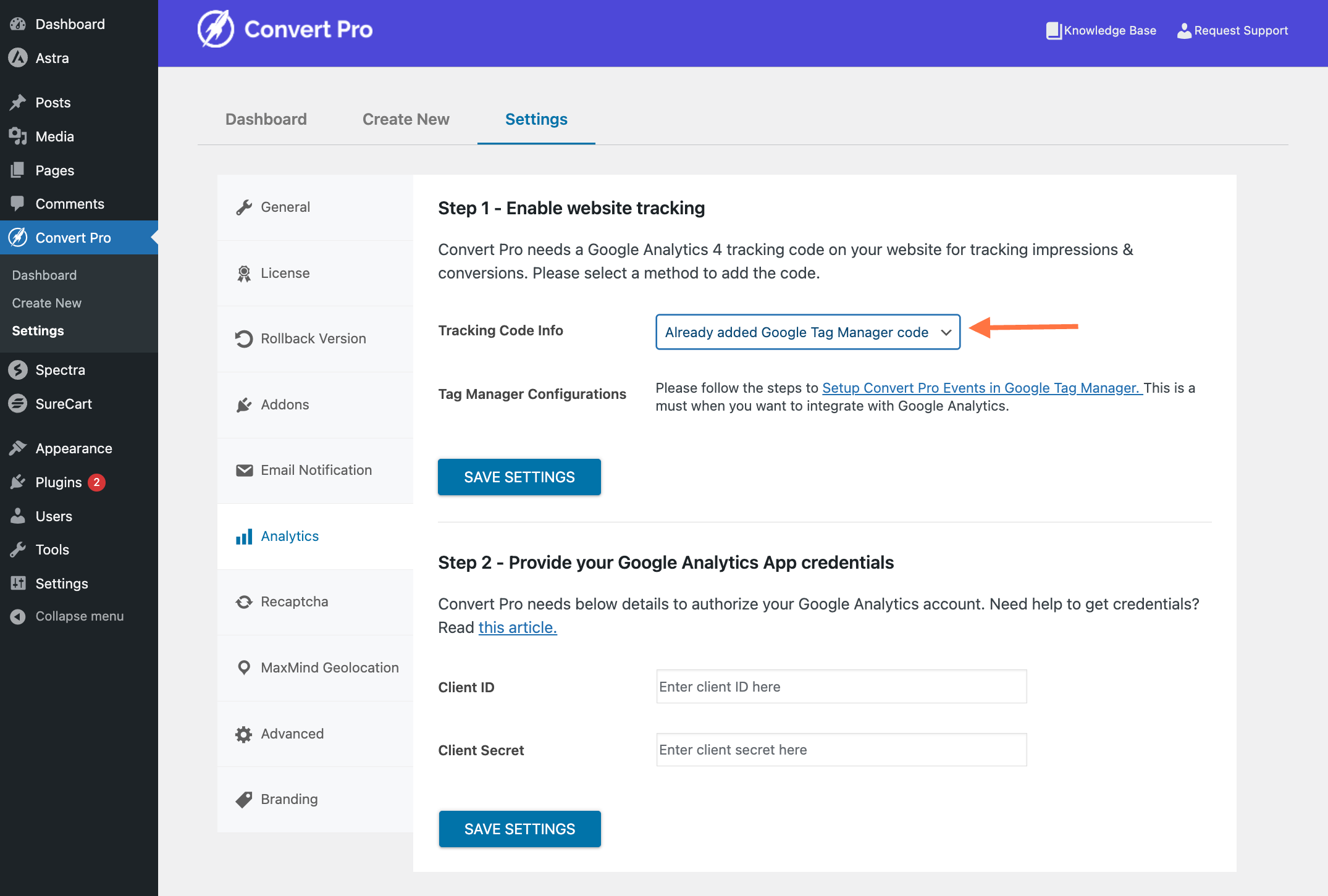Open Create New under Convert Pro submenu
This screenshot has width=1328, height=896.
click(47, 303)
